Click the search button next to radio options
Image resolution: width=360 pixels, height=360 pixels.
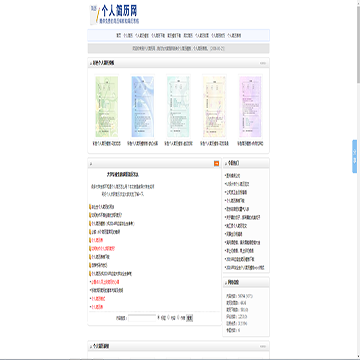pos(189,318)
